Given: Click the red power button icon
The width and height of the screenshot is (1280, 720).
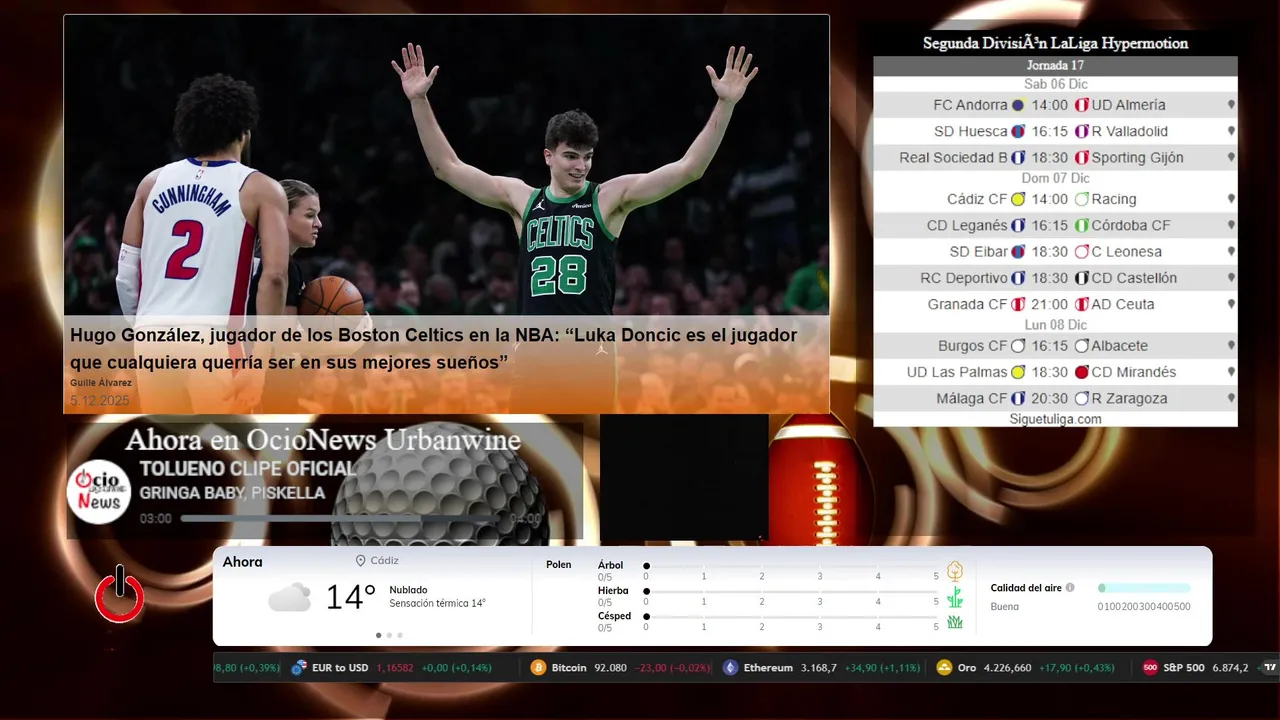Looking at the screenshot, I should 119,595.
